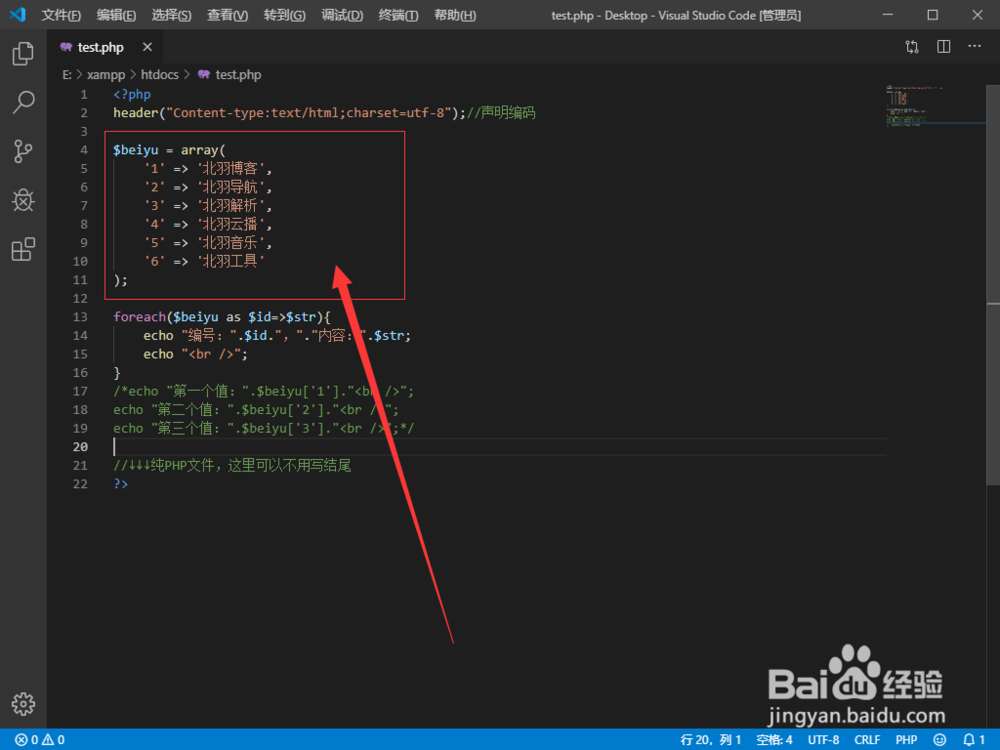1000x750 pixels.
Task: Open notifications bell in status bar
Action: pyautogui.click(x=974, y=740)
